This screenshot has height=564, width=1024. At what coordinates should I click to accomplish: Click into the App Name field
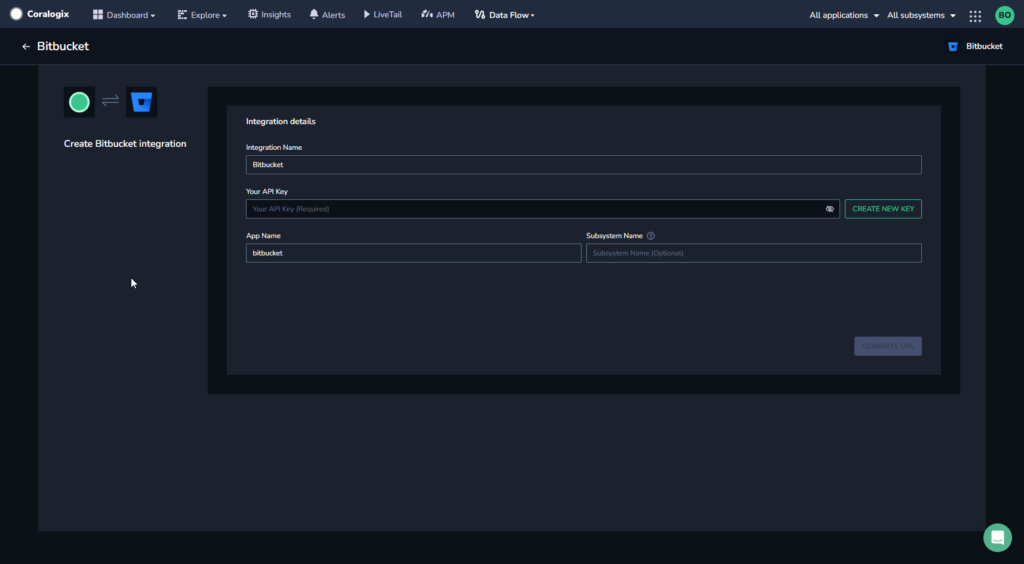coord(413,253)
